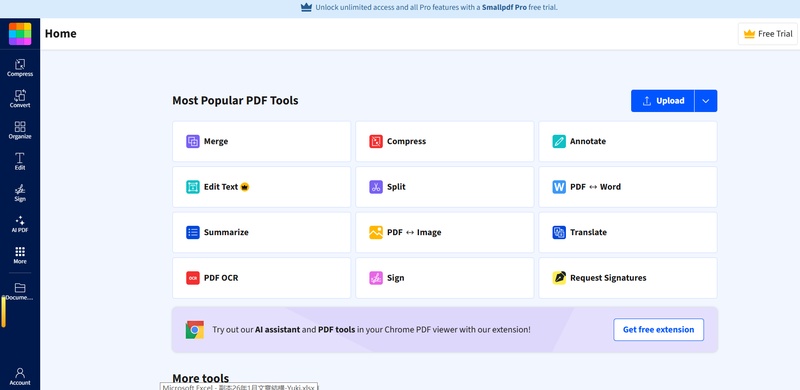This screenshot has height=390, width=800.
Task: Click Get free extension button
Action: (x=659, y=330)
